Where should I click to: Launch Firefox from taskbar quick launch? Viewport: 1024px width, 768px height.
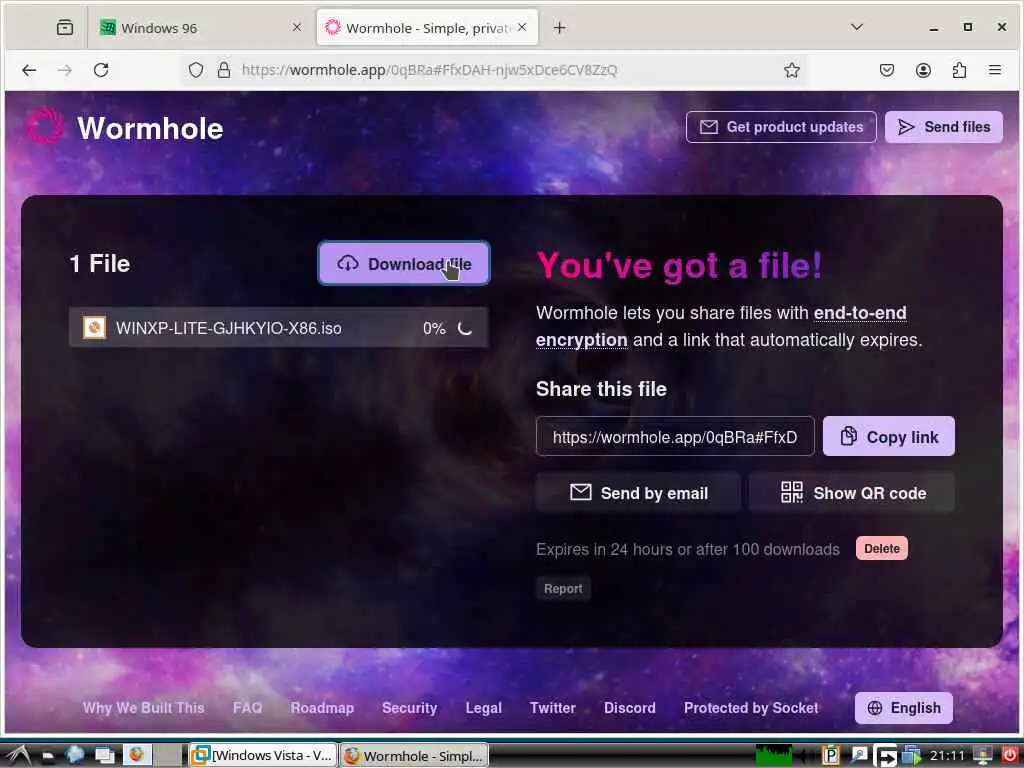click(136, 755)
